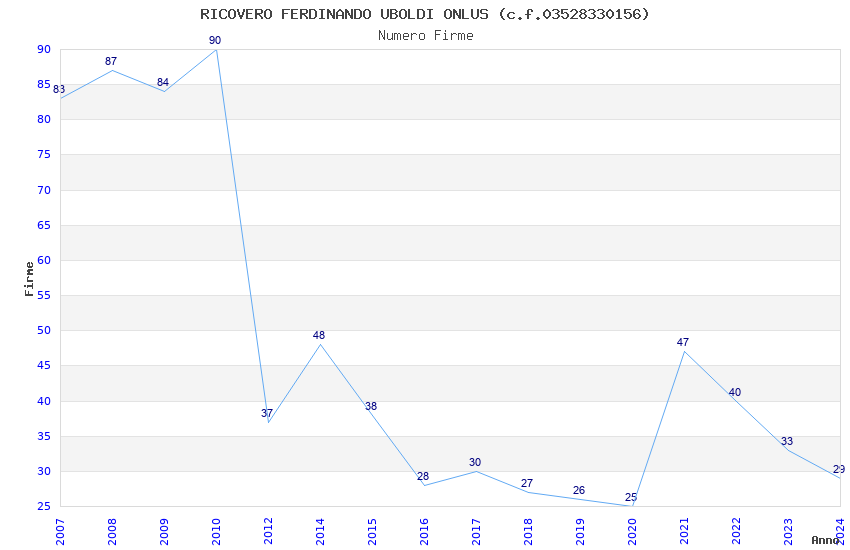Click the x-axis year label 2015
This screenshot has height=550, width=850.
tap(372, 532)
